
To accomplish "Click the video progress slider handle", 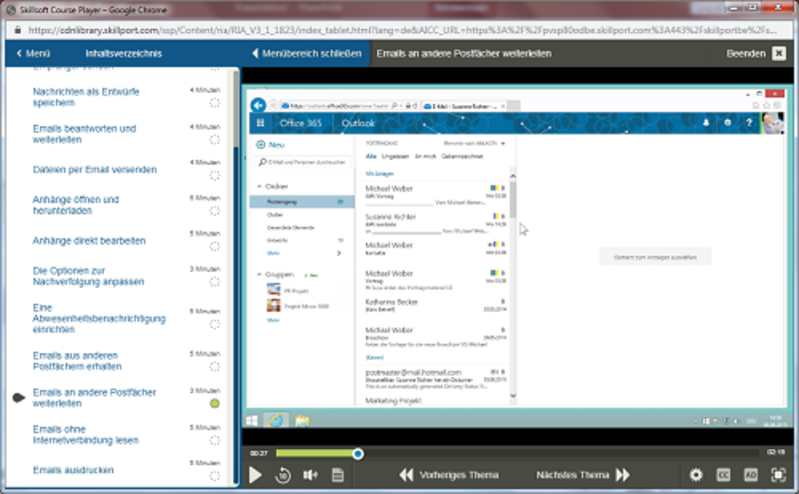I will [358, 454].
